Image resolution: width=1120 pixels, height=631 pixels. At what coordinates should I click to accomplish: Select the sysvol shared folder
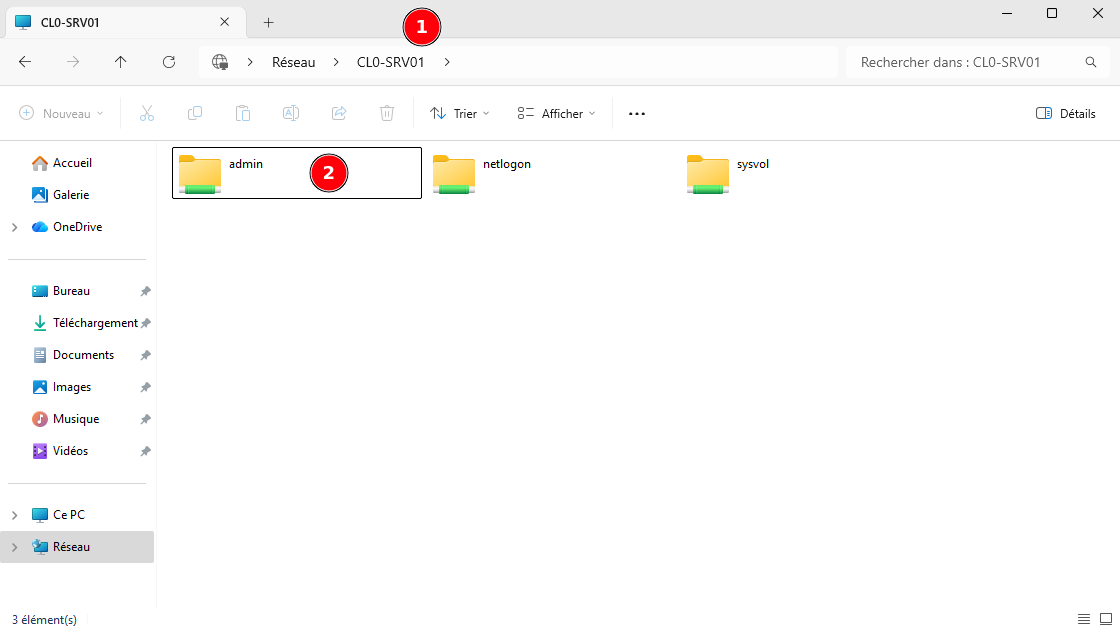pos(805,173)
